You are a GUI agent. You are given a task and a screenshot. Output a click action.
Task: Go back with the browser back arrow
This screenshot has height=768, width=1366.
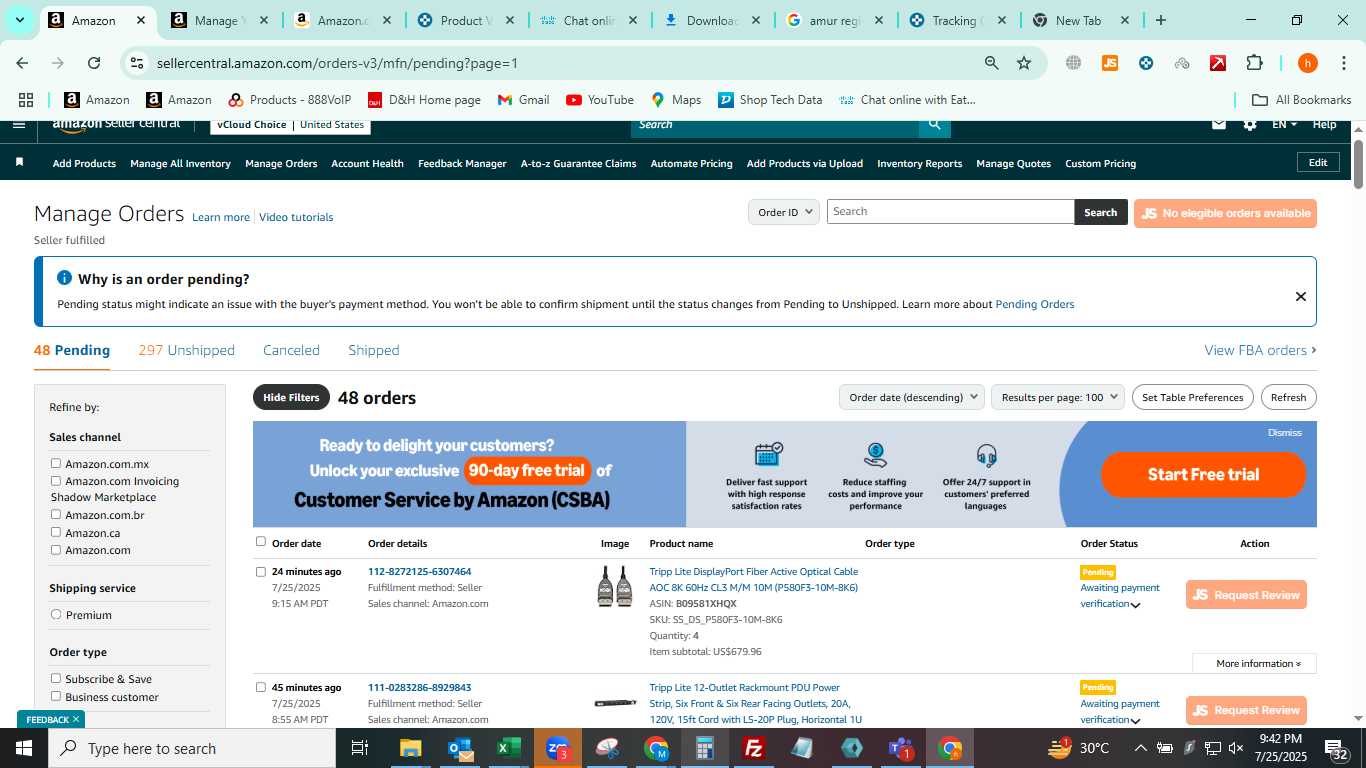coord(22,63)
